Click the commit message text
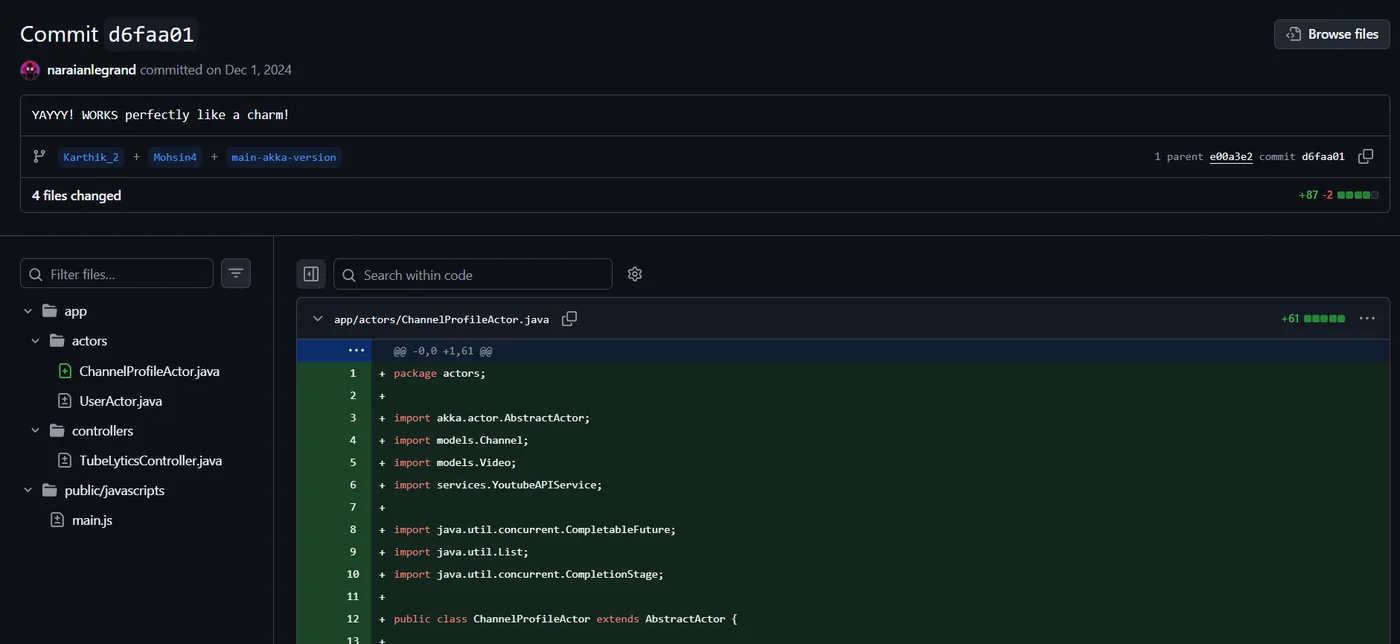The image size is (1400, 644). [160, 115]
